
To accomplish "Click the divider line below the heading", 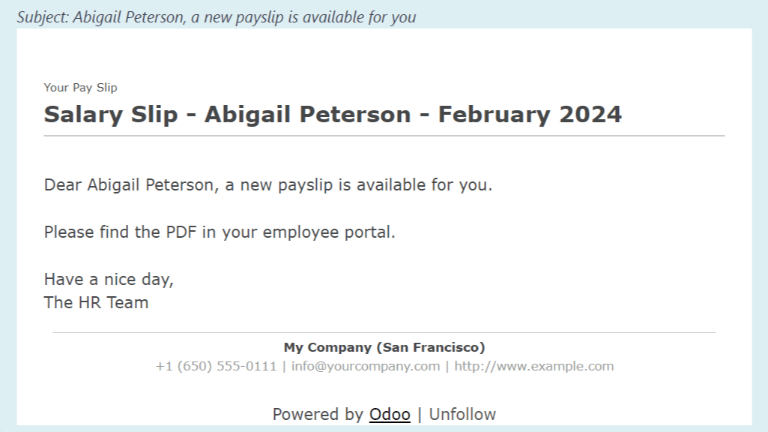I will (384, 135).
